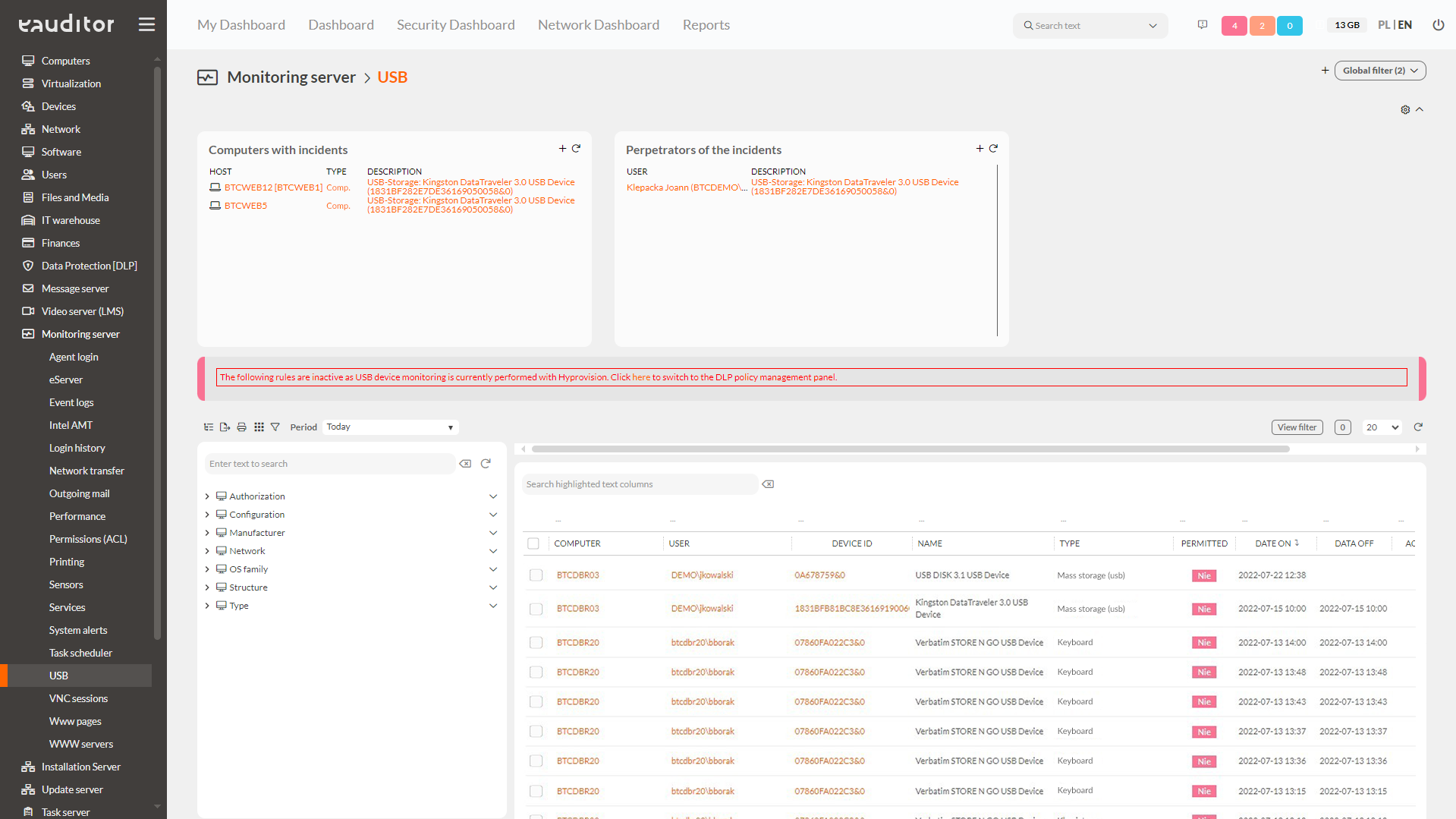The image size is (1456, 819).
Task: Switch to the Security Dashboard menu
Action: point(455,24)
